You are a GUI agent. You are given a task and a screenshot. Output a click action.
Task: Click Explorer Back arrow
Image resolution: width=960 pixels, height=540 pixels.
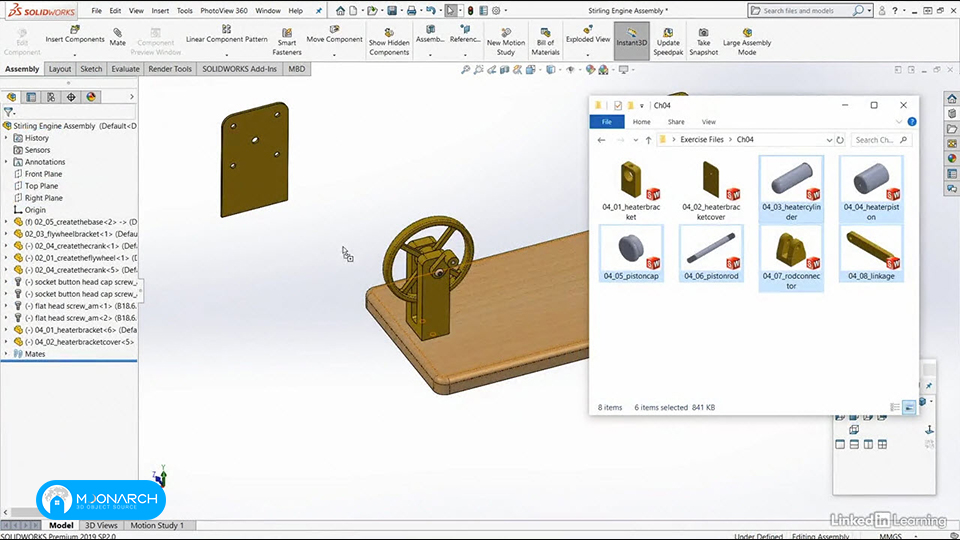click(601, 140)
